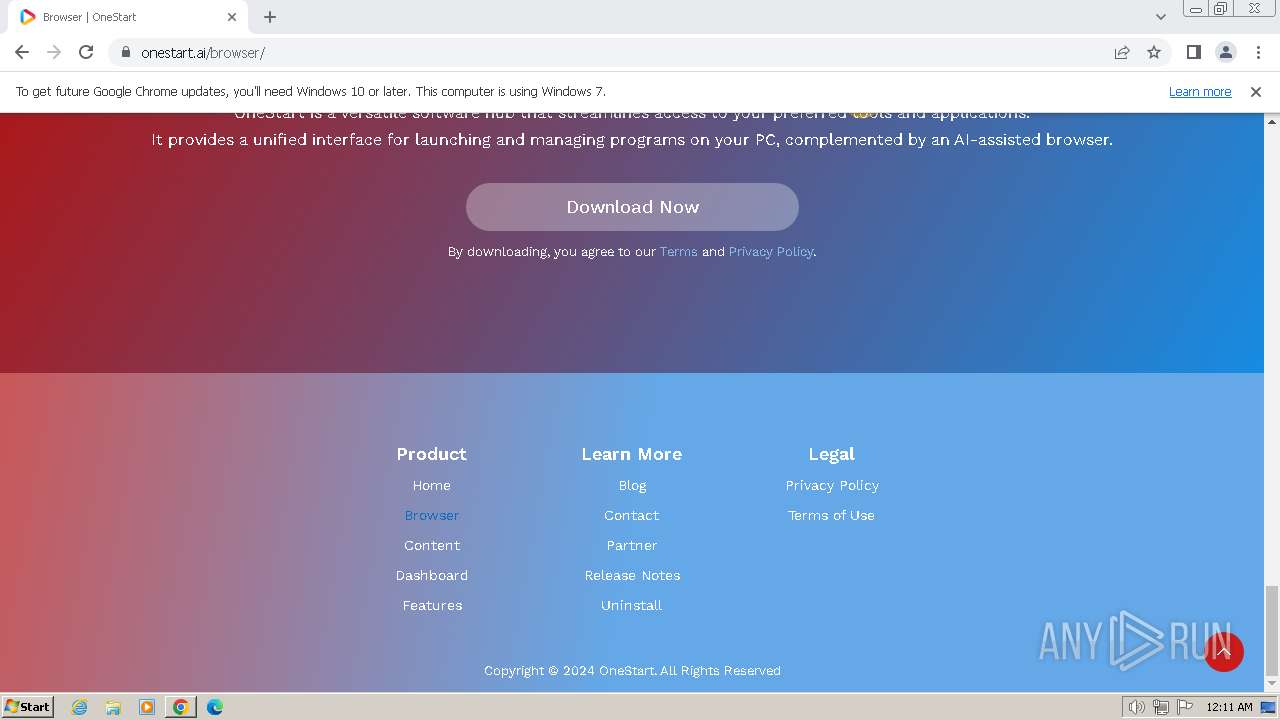The image size is (1280, 720).
Task: Open Release Notes link in footer
Action: pos(632,575)
